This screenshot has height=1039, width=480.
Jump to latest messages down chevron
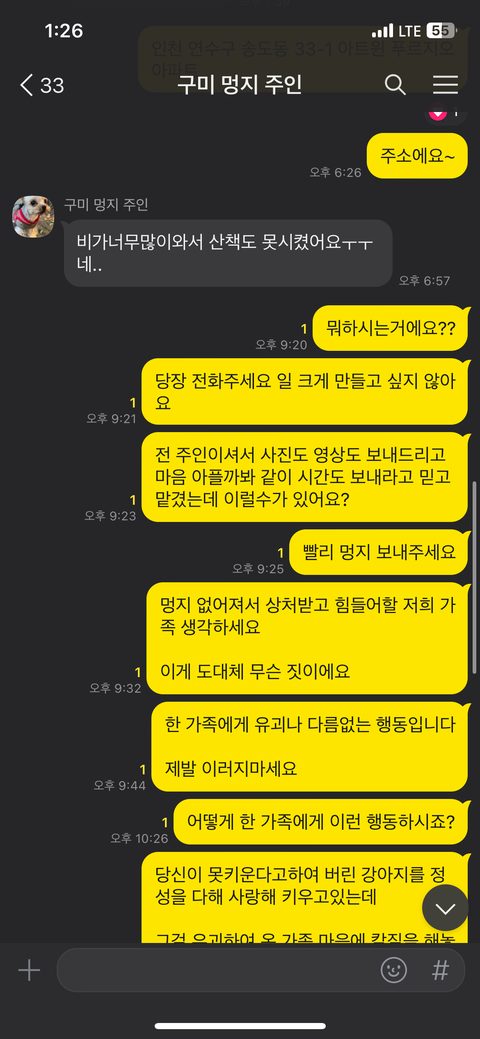(446, 908)
